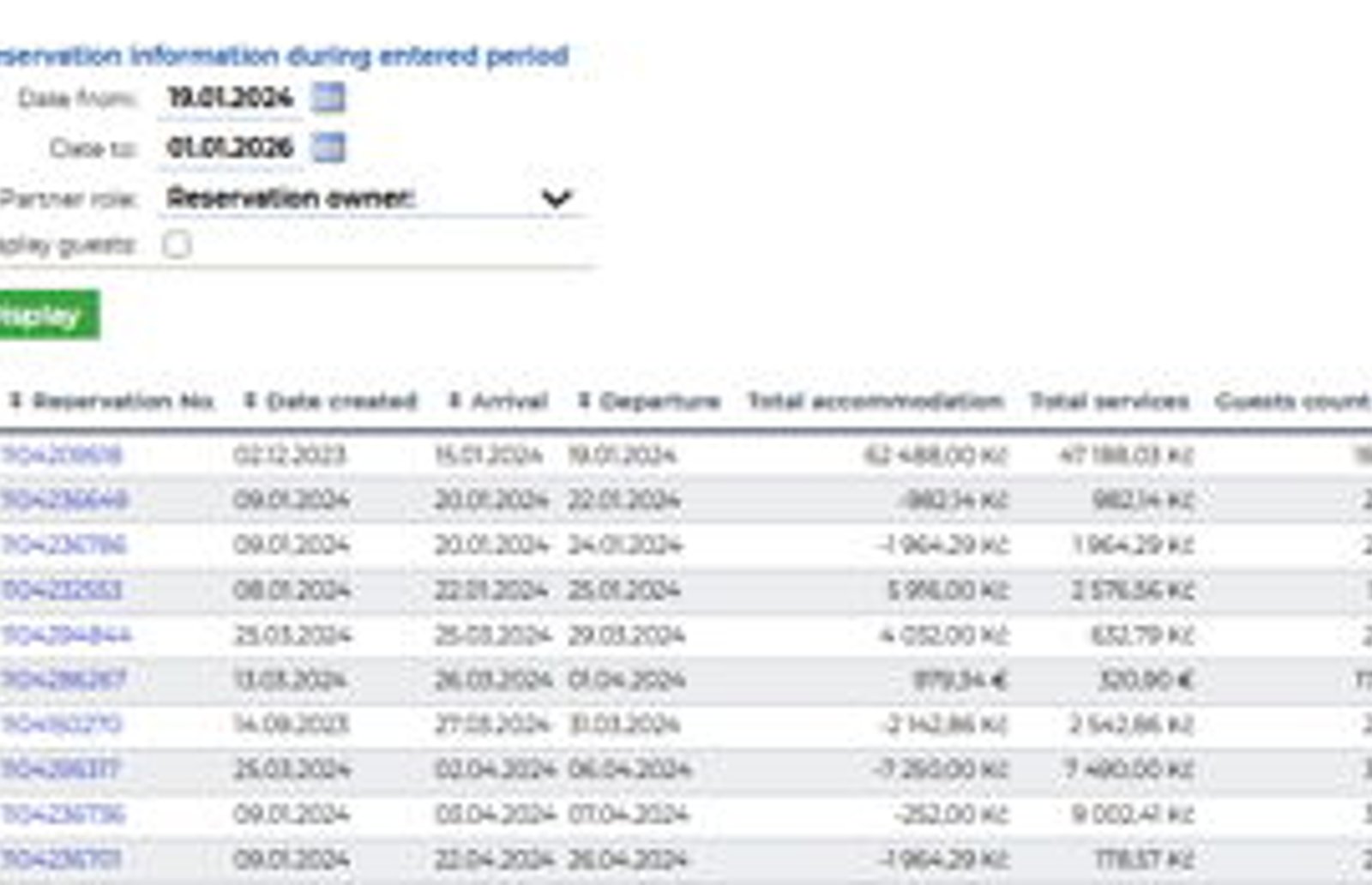Select services total 9 002,41 Kč
Viewport: 1372px width, 885px height.
pyautogui.click(x=1132, y=814)
